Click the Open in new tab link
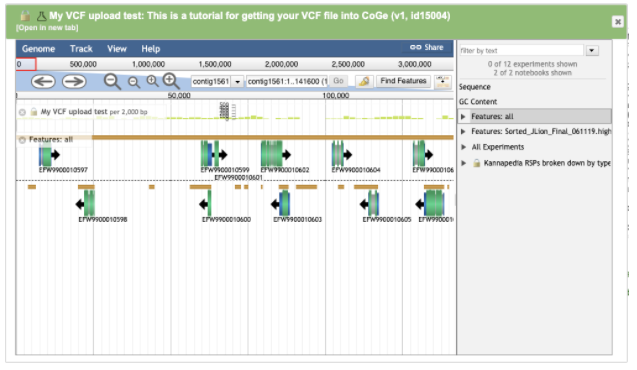 click(x=47, y=28)
